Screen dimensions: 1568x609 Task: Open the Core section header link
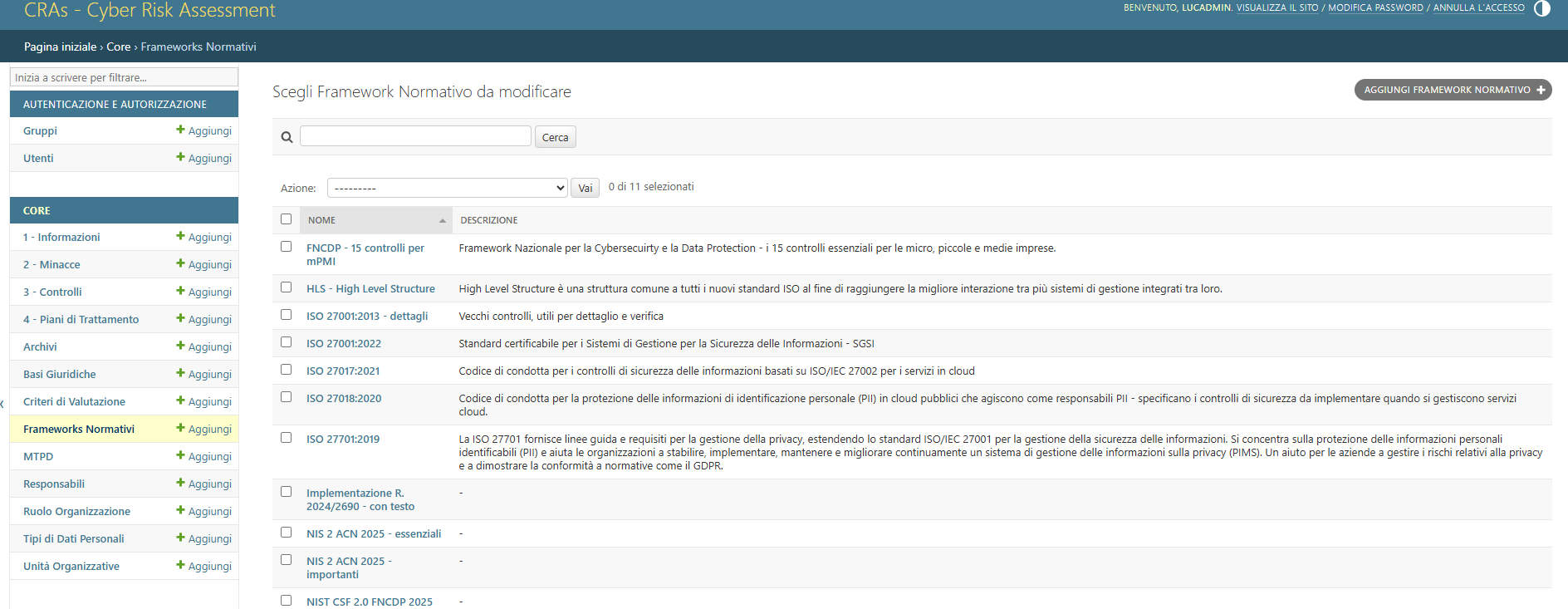tap(37, 210)
